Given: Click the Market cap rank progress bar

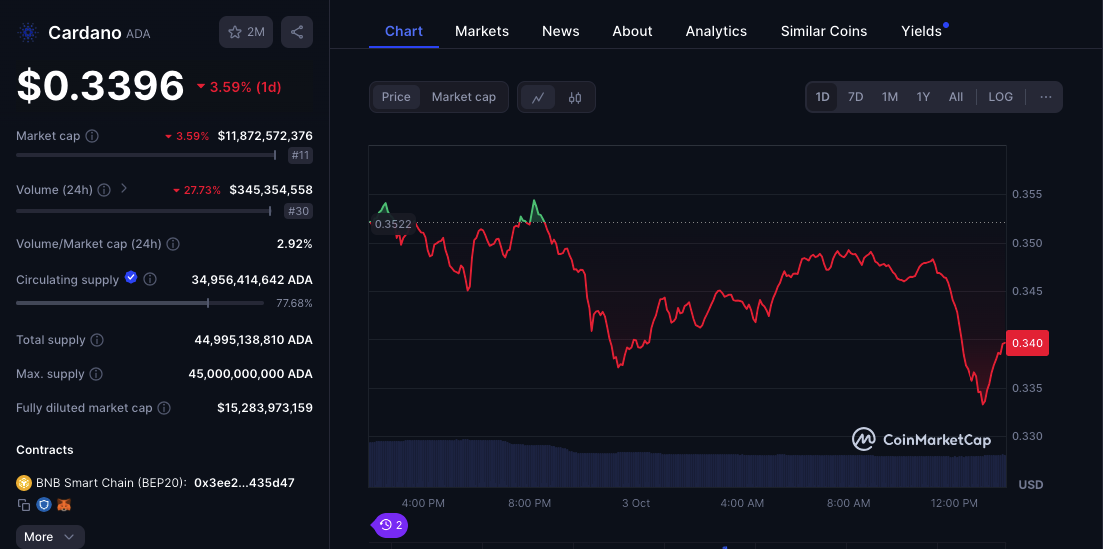Looking at the screenshot, I should 146,155.
